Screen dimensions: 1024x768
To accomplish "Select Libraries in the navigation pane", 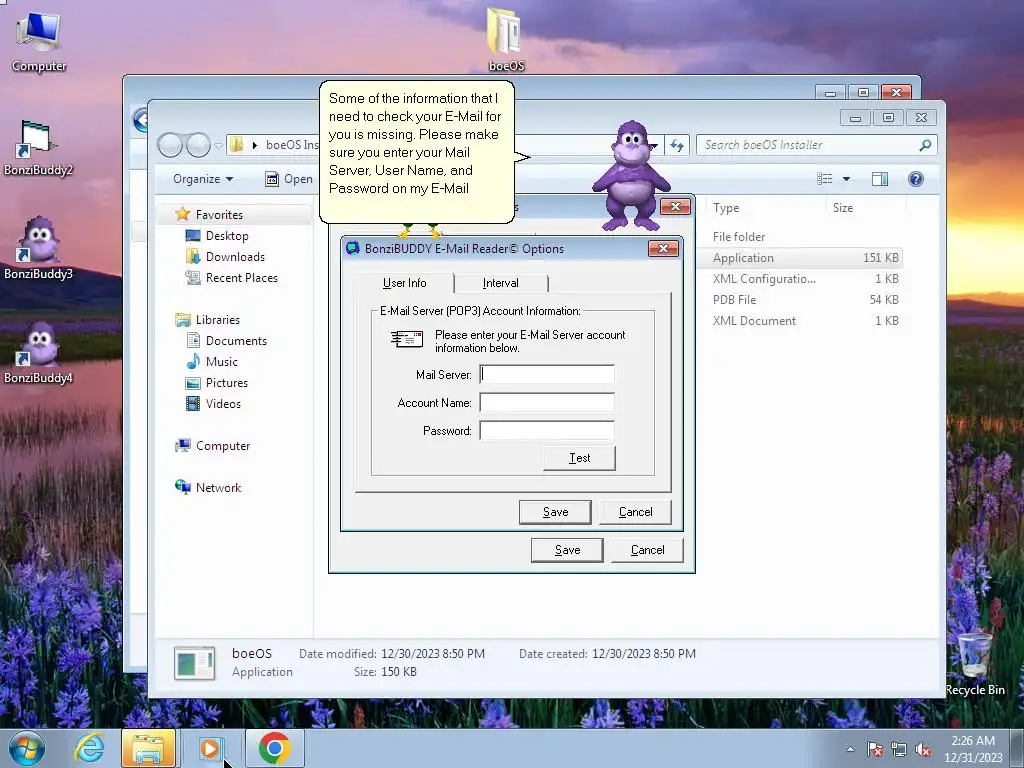I will (217, 319).
